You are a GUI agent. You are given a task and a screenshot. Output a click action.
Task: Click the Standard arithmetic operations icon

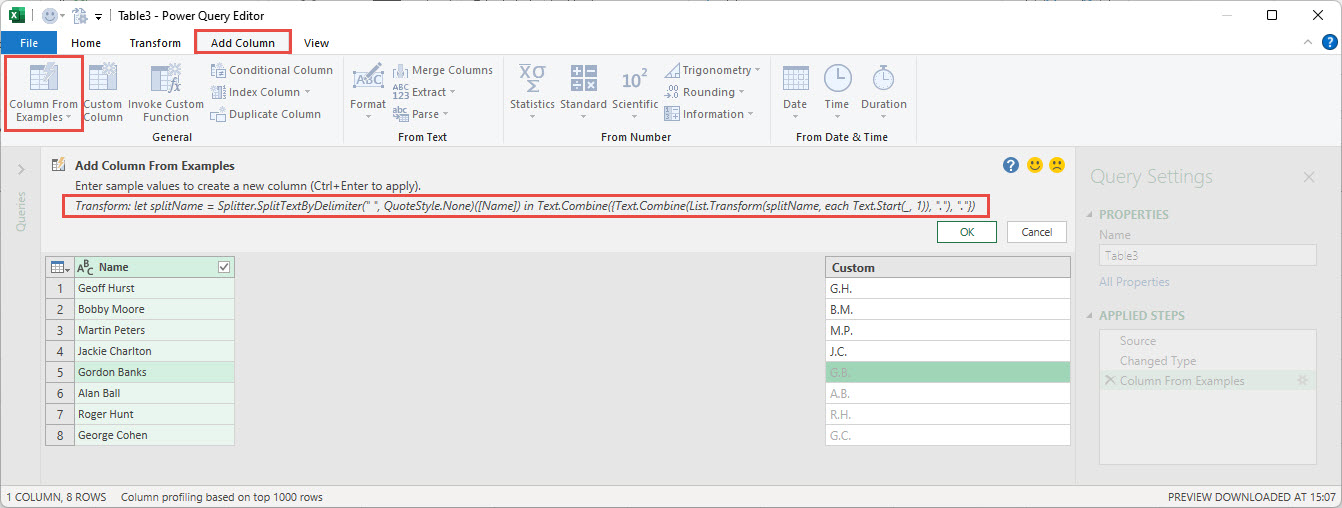coord(583,79)
